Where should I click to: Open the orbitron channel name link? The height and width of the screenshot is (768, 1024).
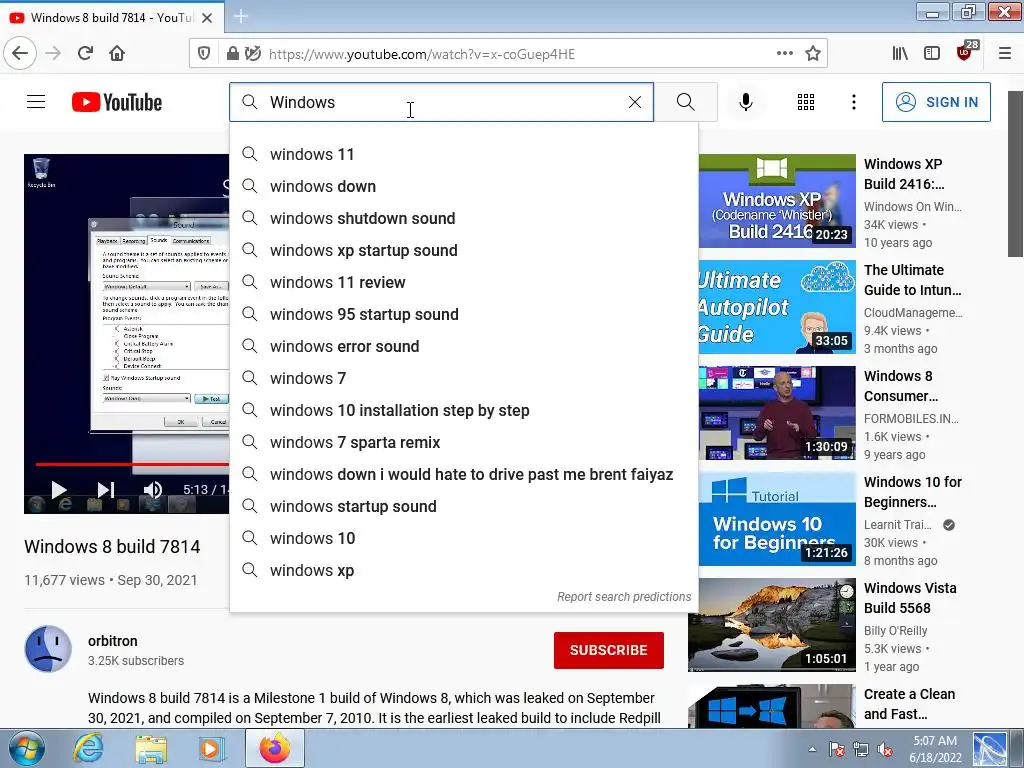tap(112, 641)
